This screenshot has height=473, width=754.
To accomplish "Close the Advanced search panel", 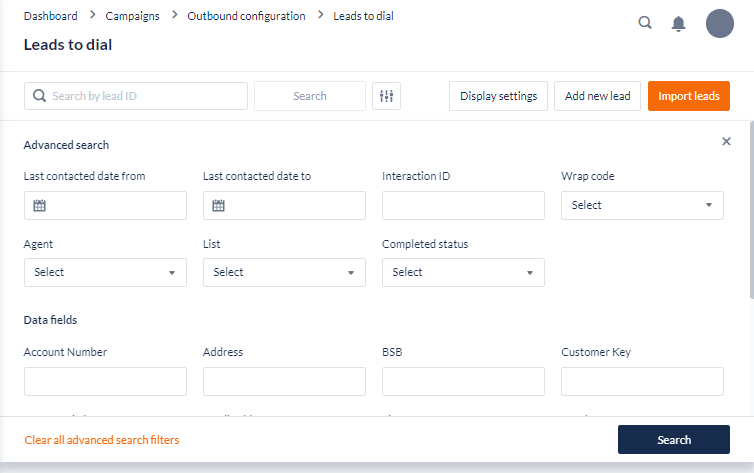I will [726, 142].
